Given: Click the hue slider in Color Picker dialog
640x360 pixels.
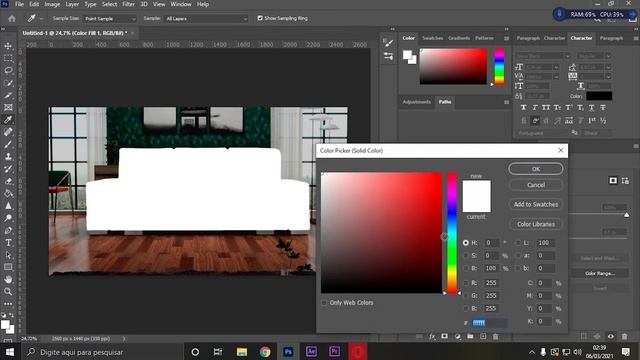Looking at the screenshot, I should [452, 233].
